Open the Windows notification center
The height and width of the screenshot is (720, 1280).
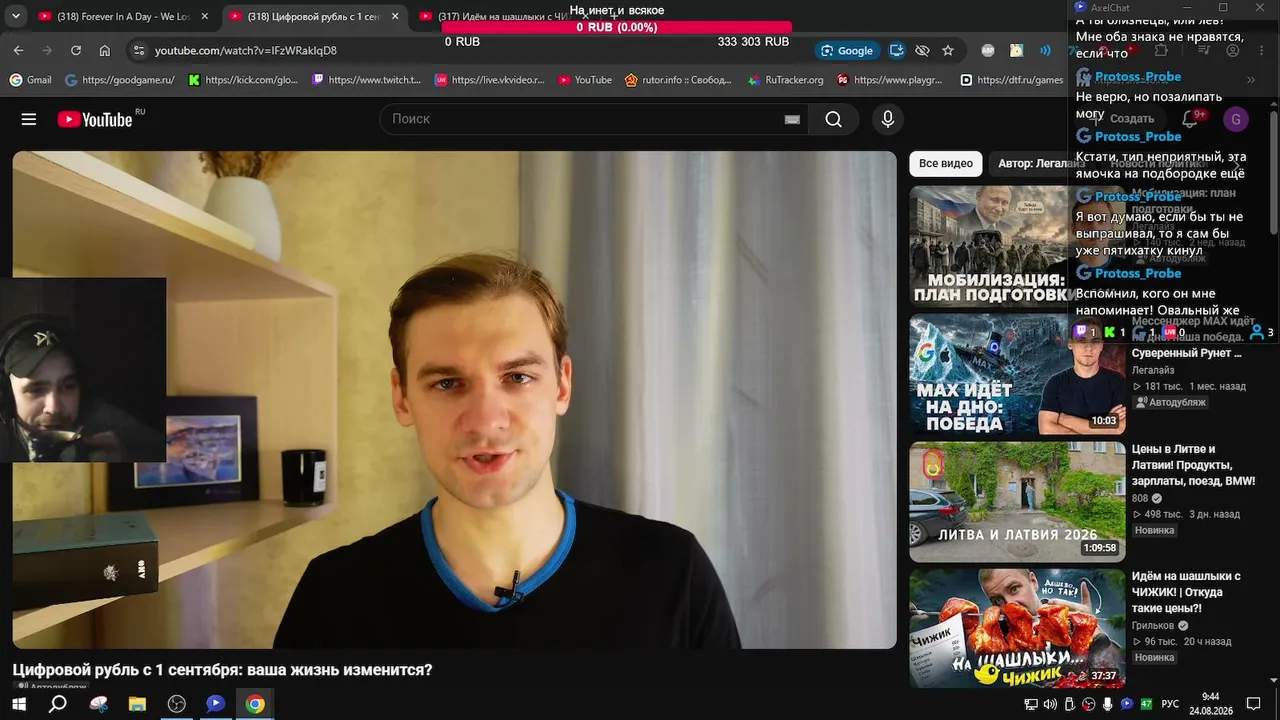[x=1254, y=704]
